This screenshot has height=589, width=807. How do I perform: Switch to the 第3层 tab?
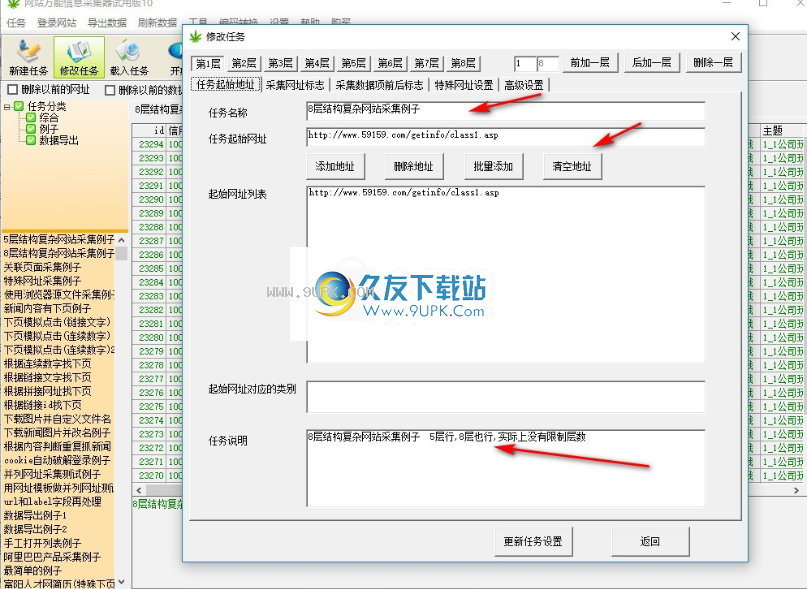[280, 63]
